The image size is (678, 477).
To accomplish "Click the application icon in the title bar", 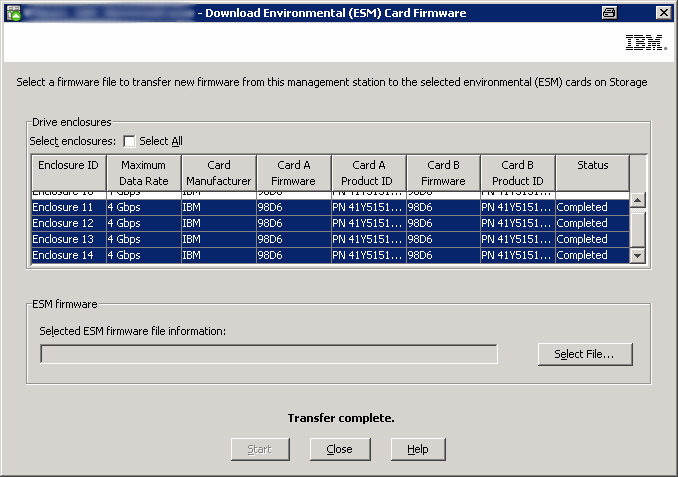I will click(13, 12).
